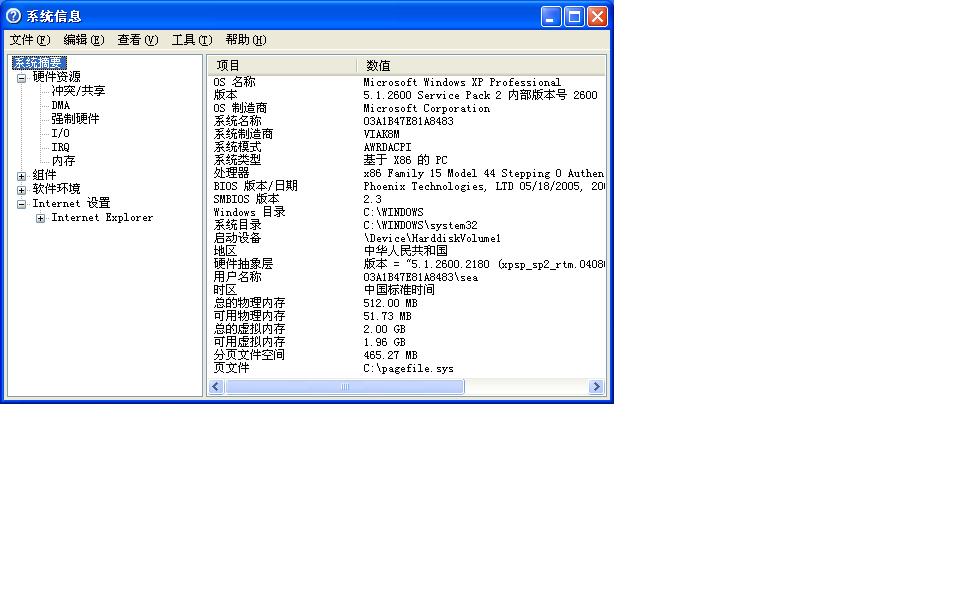Click the 系统制造商 row
This screenshot has width=962, height=609.
pyautogui.click(x=407, y=134)
